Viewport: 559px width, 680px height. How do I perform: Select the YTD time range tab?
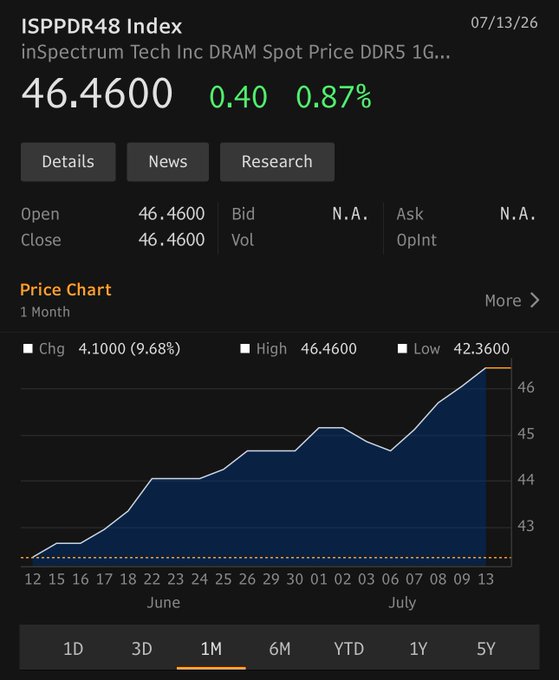point(349,649)
